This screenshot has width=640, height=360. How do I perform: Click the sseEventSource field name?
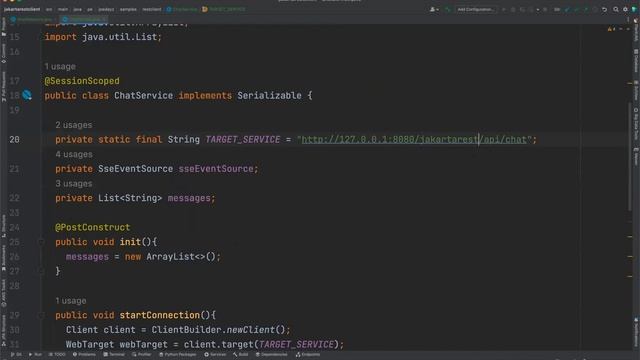[x=216, y=169]
